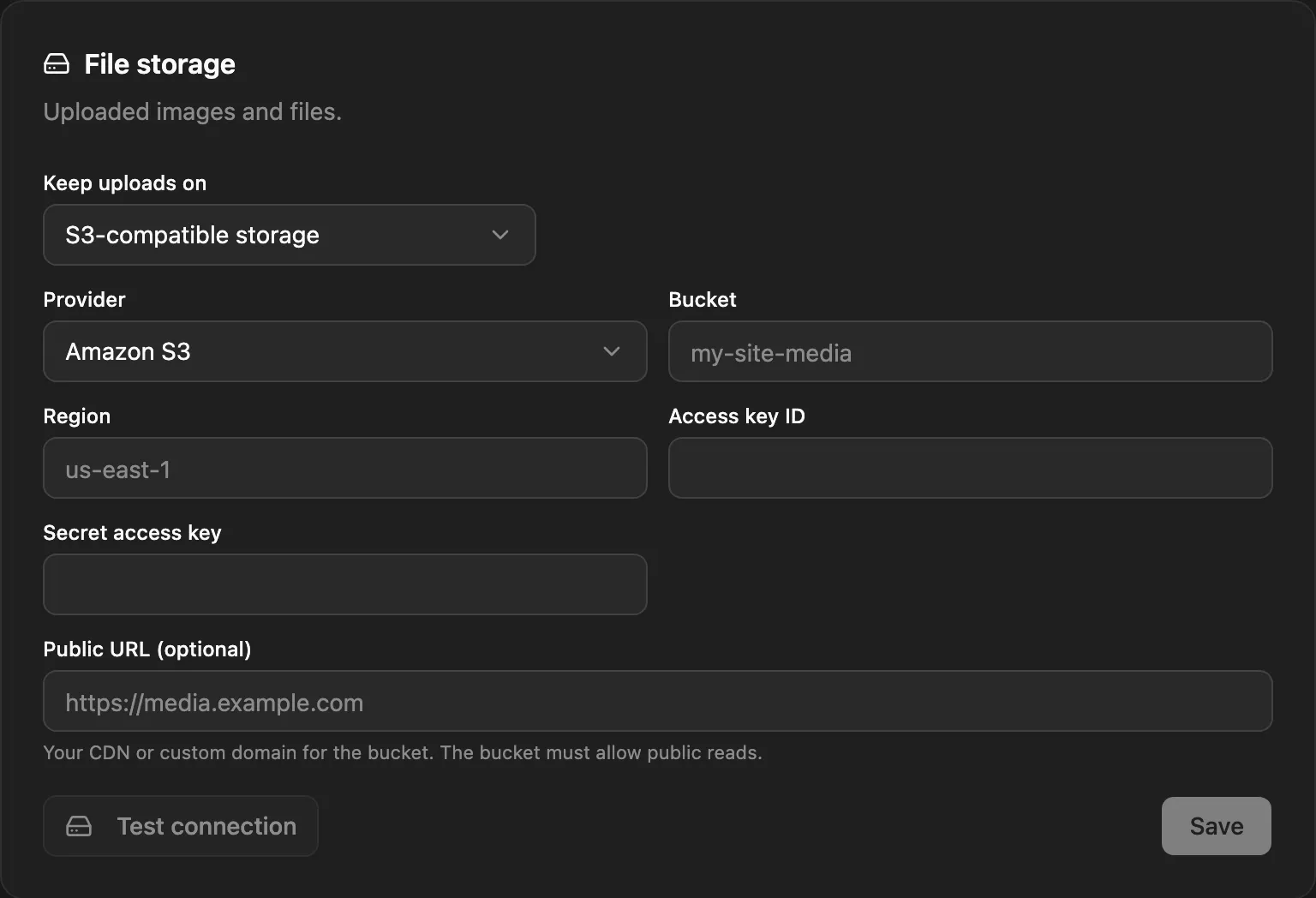Focus the Access key ID field
This screenshot has width=1316, height=898.
pyautogui.click(x=970, y=468)
